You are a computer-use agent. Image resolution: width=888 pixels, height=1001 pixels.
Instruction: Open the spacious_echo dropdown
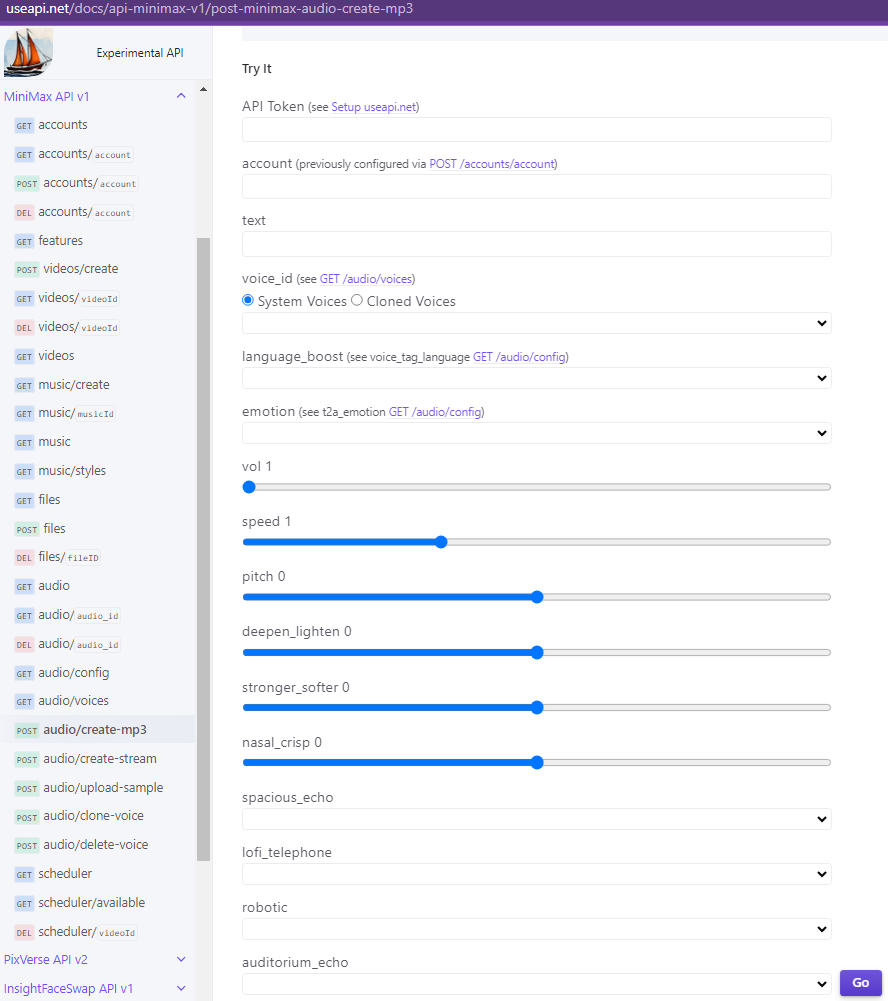coord(536,819)
